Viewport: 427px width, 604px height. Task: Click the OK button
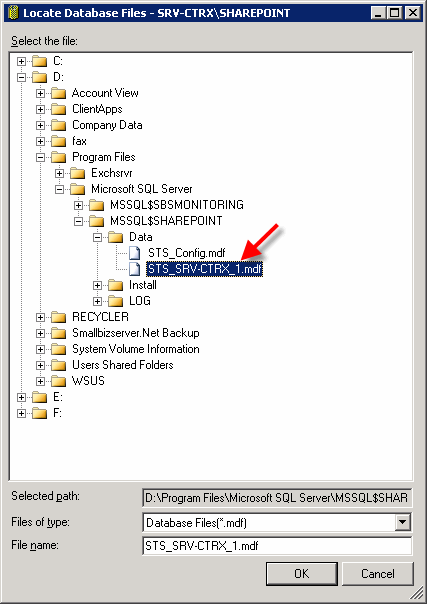click(302, 574)
